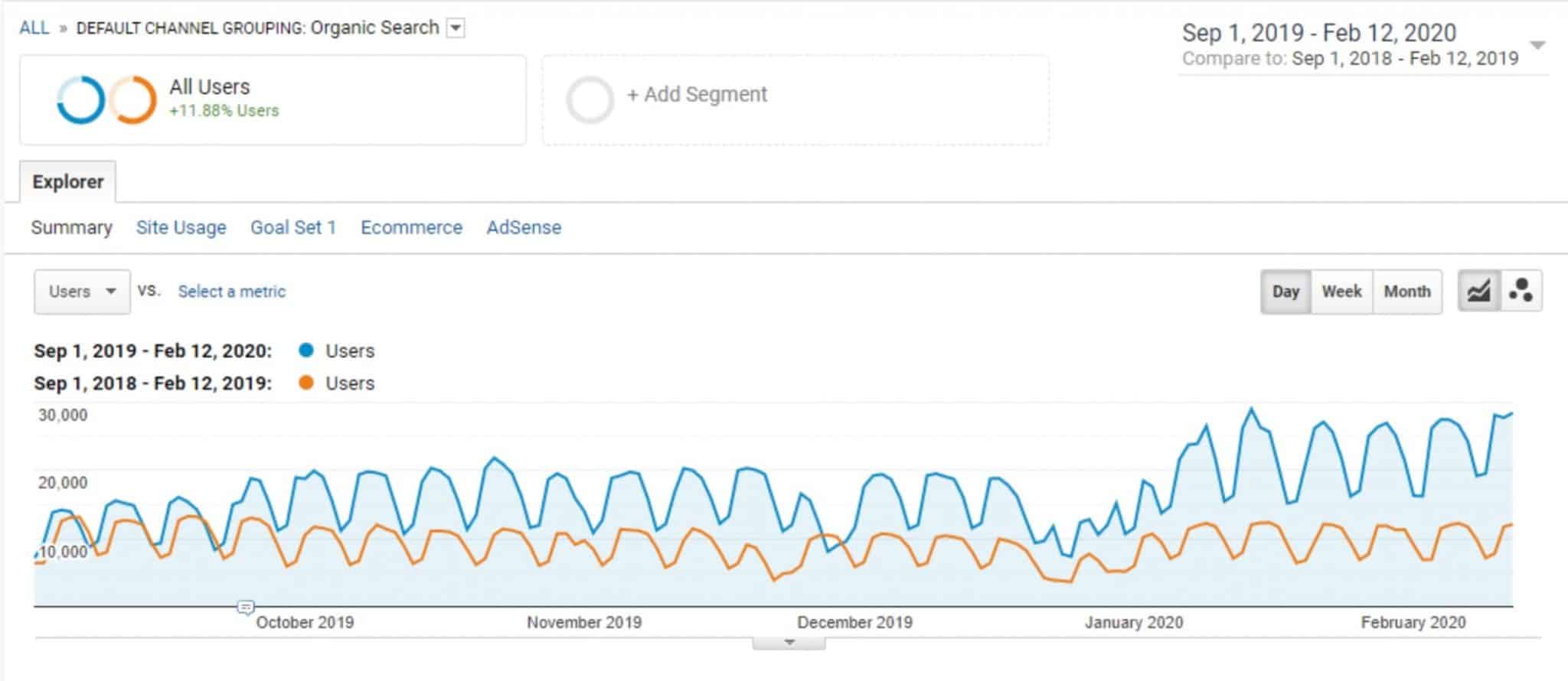Open the Organic Search channel dropdown arrow
This screenshot has width=1568, height=681.
pyautogui.click(x=456, y=28)
